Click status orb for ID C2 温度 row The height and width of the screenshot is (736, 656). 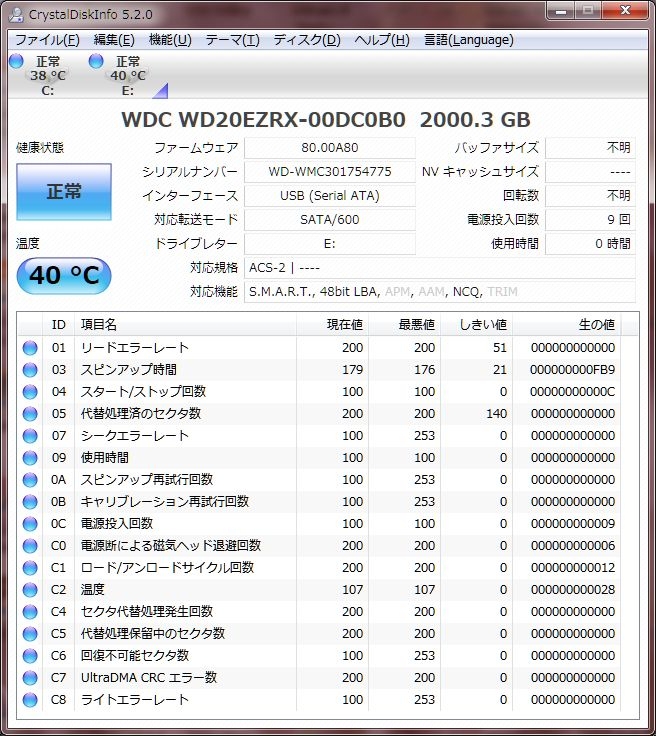point(30,590)
